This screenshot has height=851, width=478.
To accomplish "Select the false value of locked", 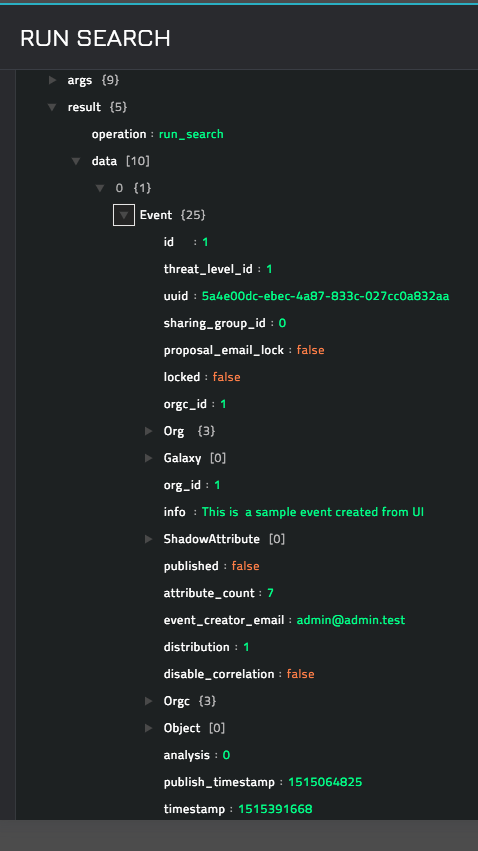I will click(226, 377).
